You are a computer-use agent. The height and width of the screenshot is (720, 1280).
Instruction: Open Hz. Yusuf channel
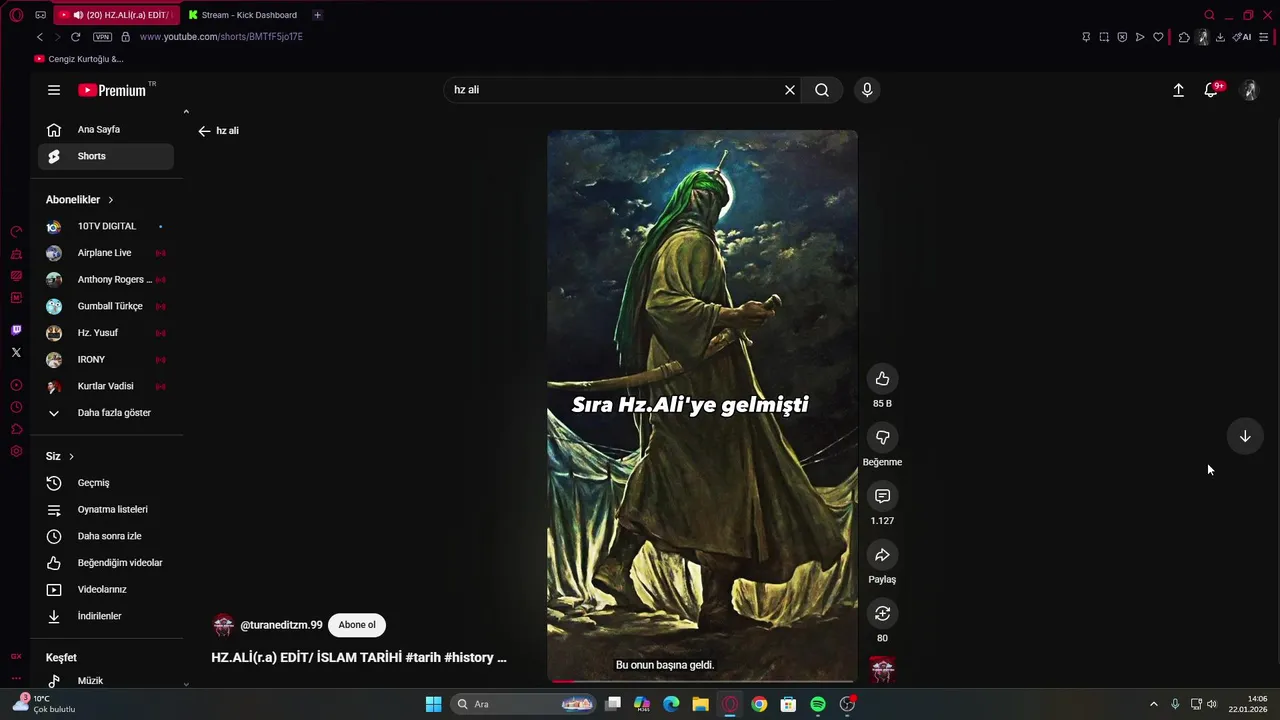[x=106, y=333]
